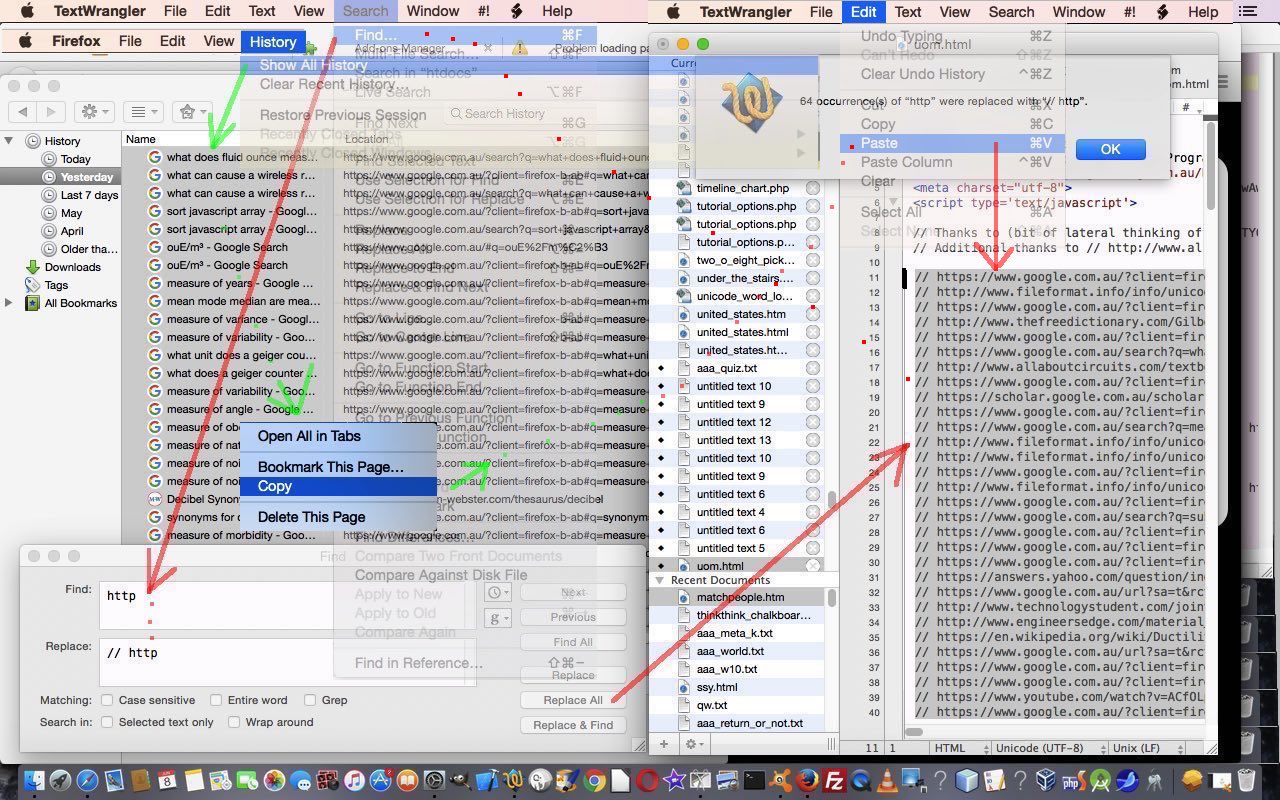1280x800 pixels.
Task: Select Copy from the context menu
Action: coord(274,486)
